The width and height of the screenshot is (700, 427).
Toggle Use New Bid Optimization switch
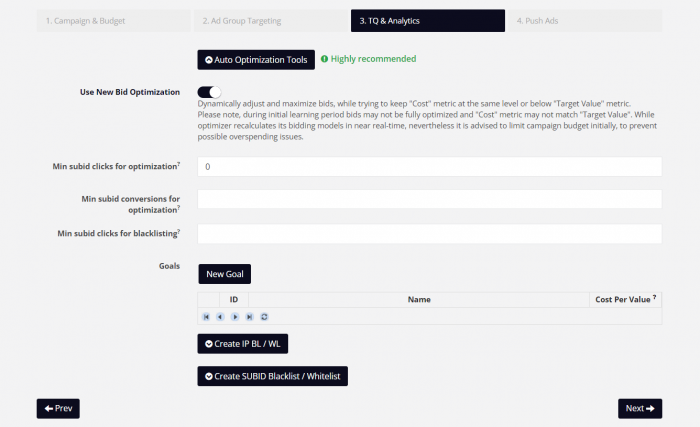click(x=209, y=92)
